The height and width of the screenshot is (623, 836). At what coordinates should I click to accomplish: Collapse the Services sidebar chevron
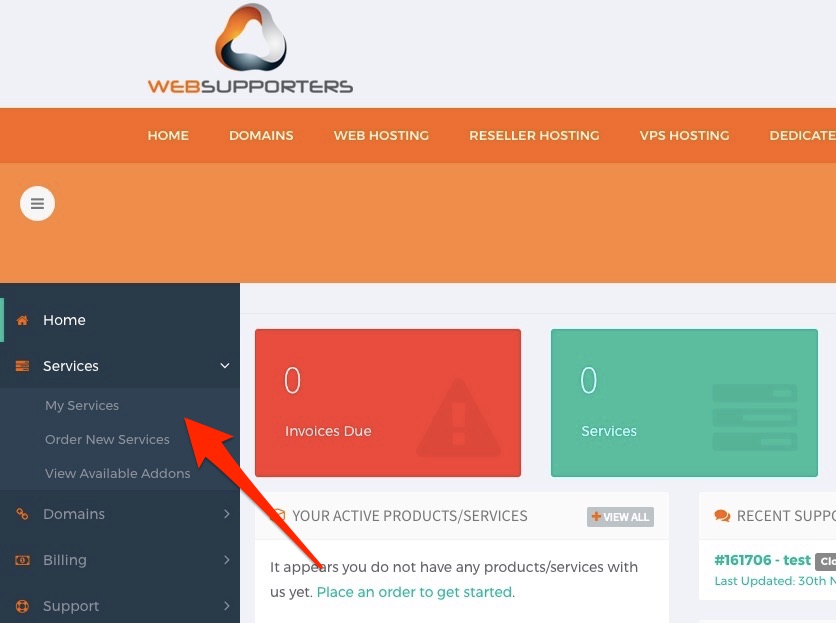pyautogui.click(x=225, y=366)
